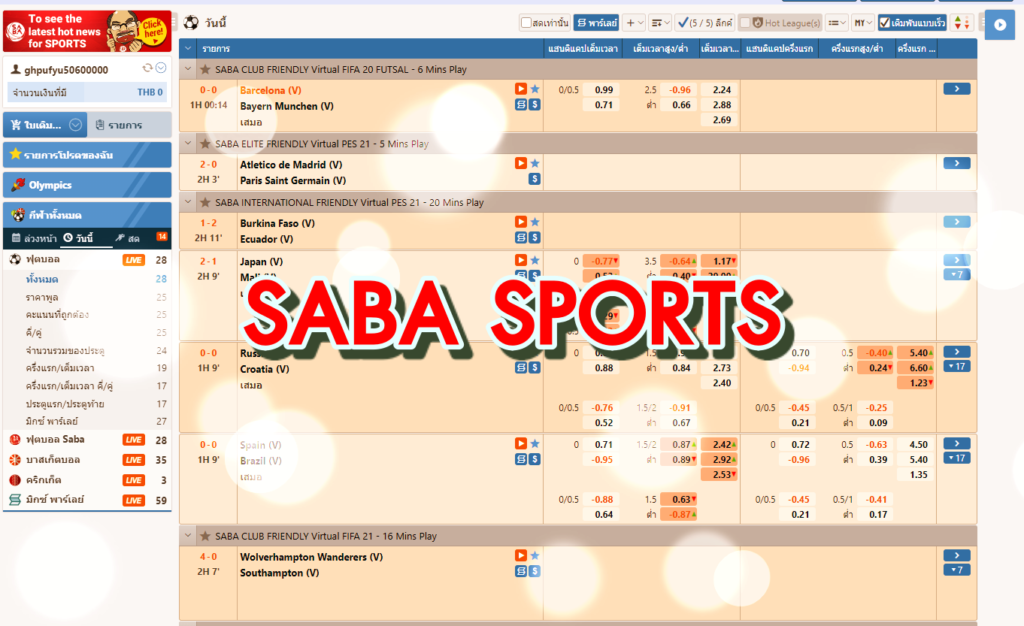Open stats icon for Bayern Munchen row

pyautogui.click(x=520, y=104)
